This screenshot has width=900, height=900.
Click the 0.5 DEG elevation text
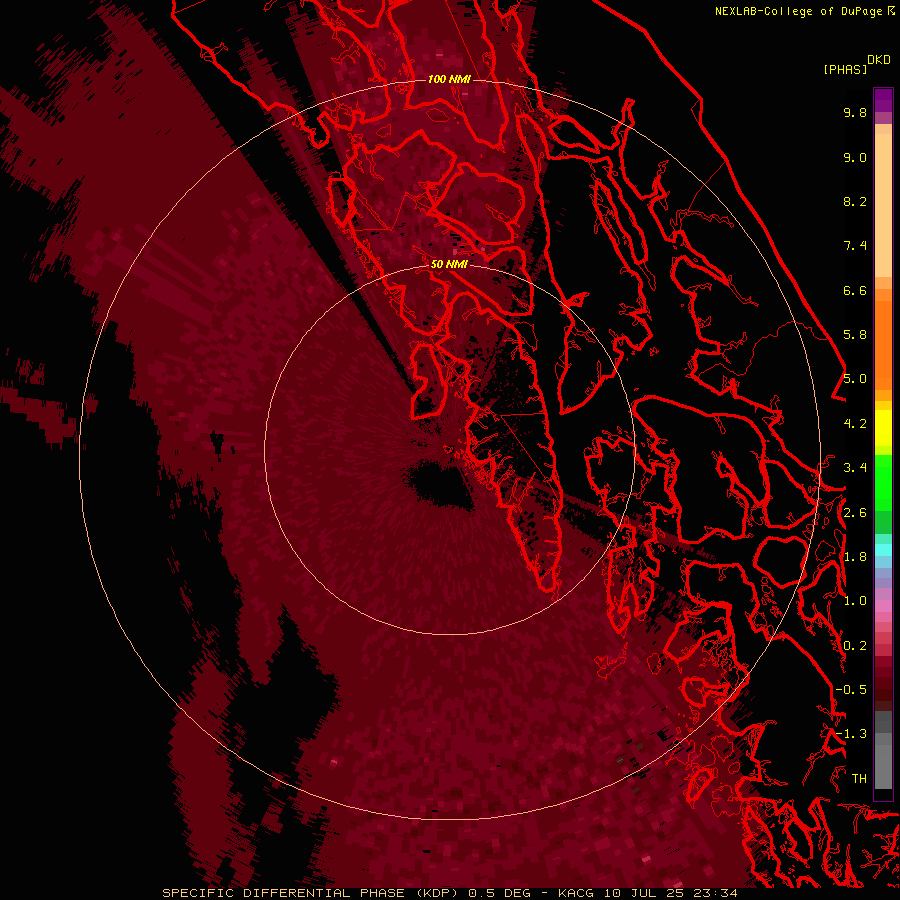(x=499, y=893)
